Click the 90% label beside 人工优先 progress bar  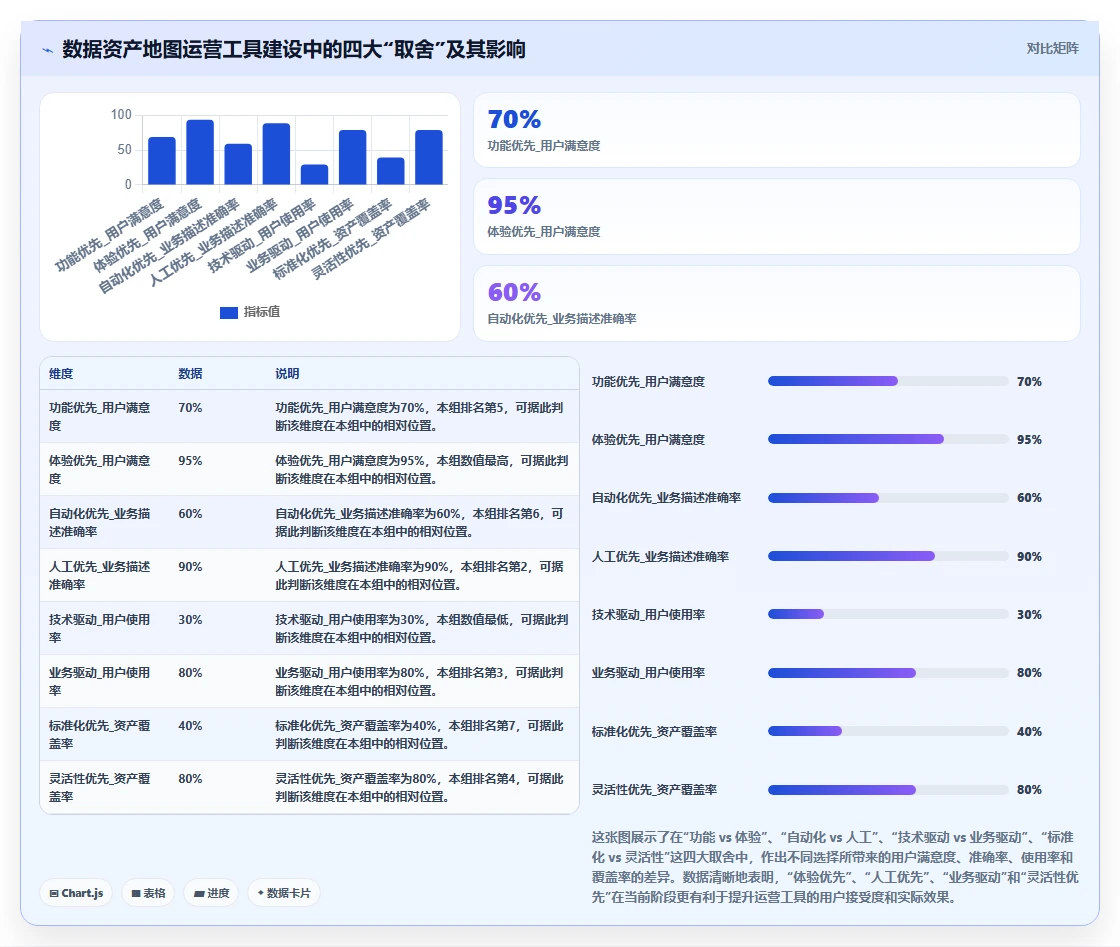(1029, 556)
